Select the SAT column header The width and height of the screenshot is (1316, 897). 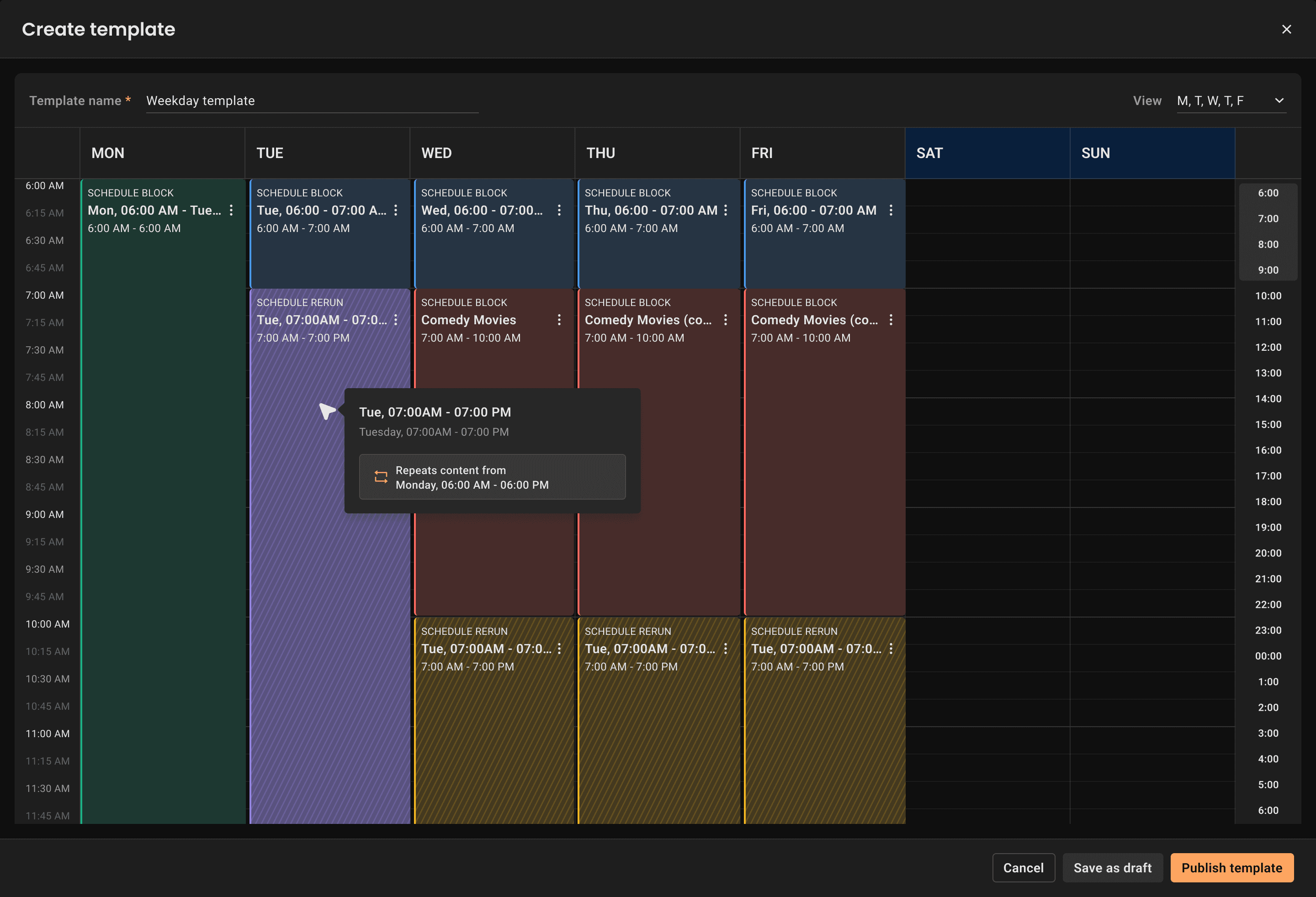click(987, 153)
